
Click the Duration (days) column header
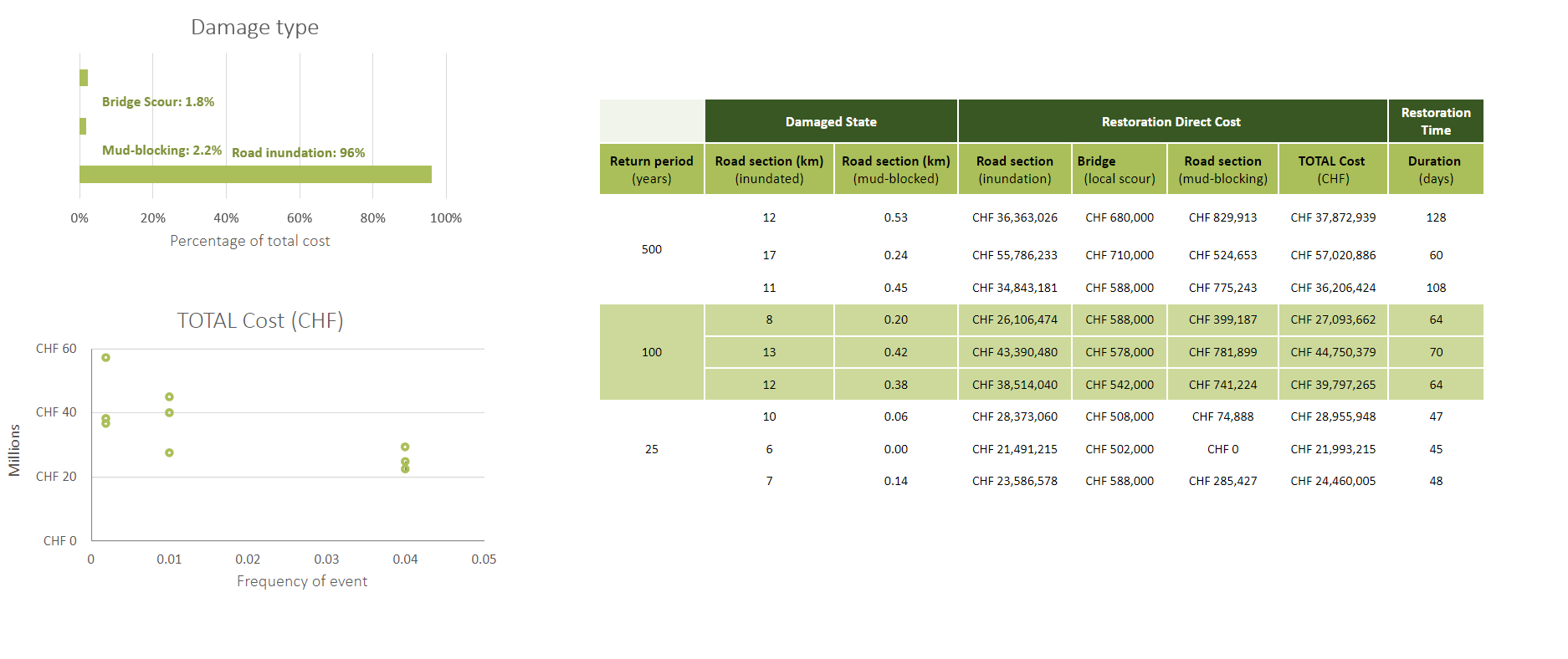pyautogui.click(x=1435, y=170)
